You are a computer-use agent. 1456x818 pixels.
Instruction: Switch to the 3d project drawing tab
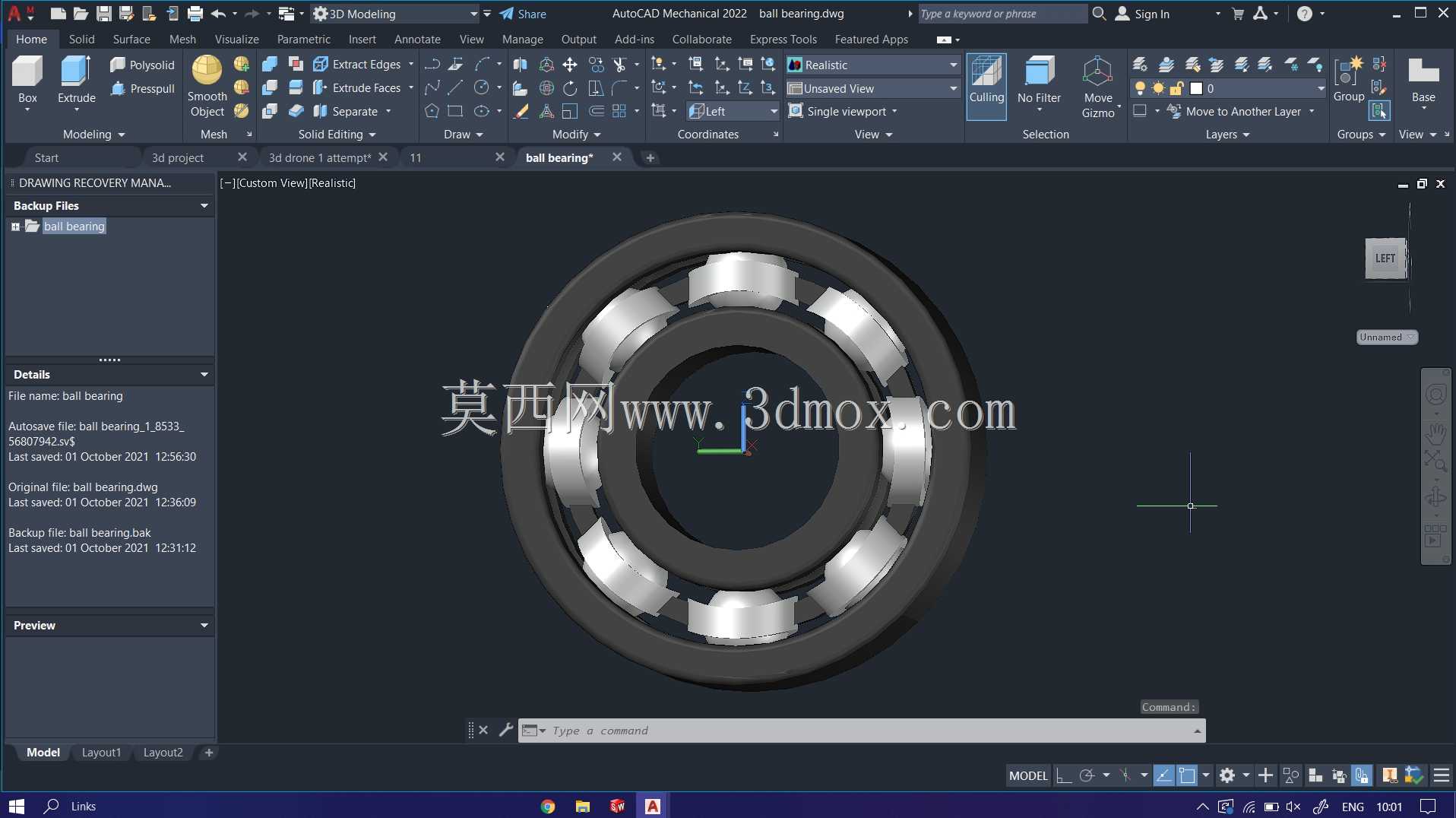[x=178, y=157]
